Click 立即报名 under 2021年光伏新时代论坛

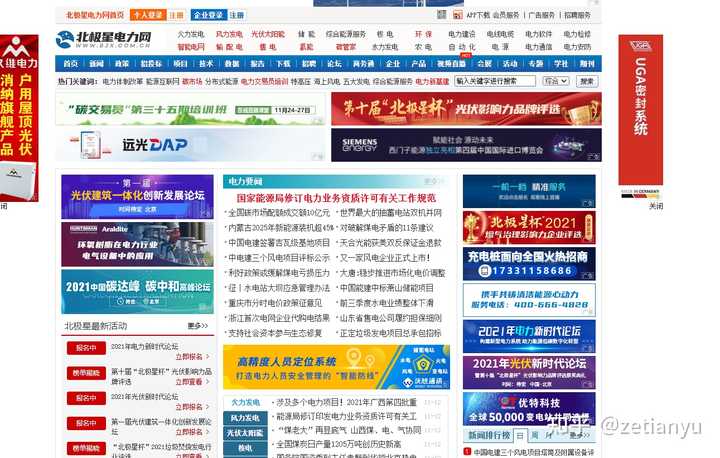coord(192,407)
